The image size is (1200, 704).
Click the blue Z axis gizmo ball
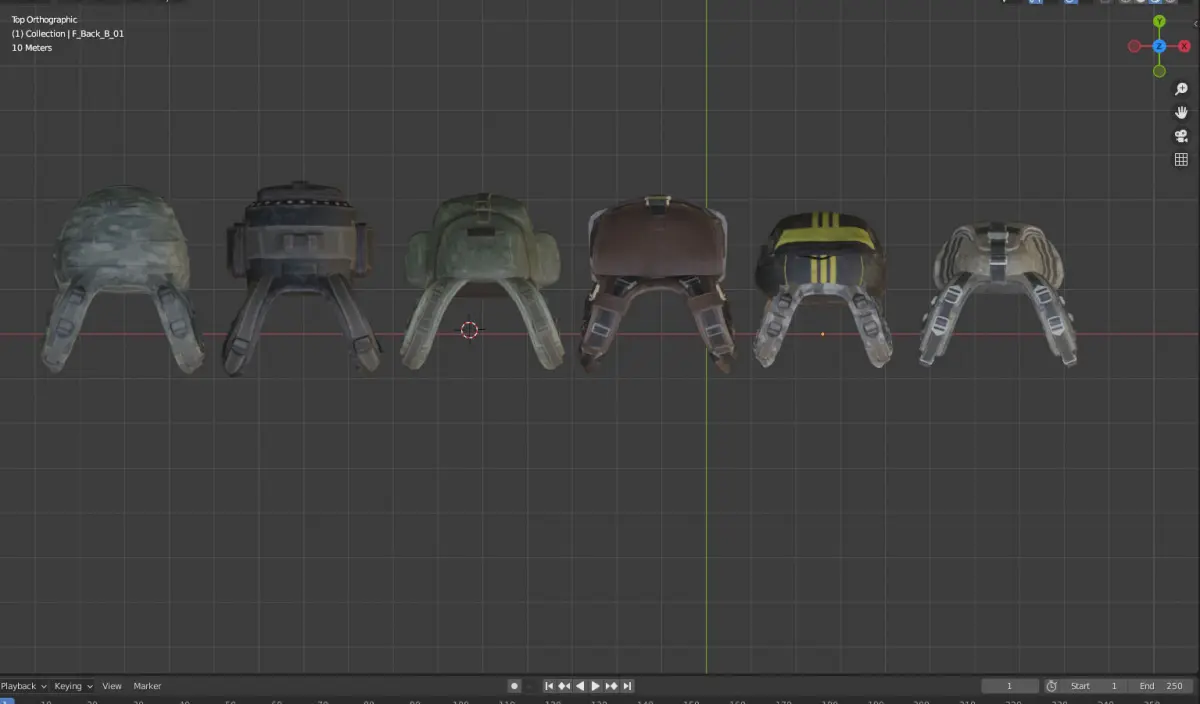(x=1159, y=46)
